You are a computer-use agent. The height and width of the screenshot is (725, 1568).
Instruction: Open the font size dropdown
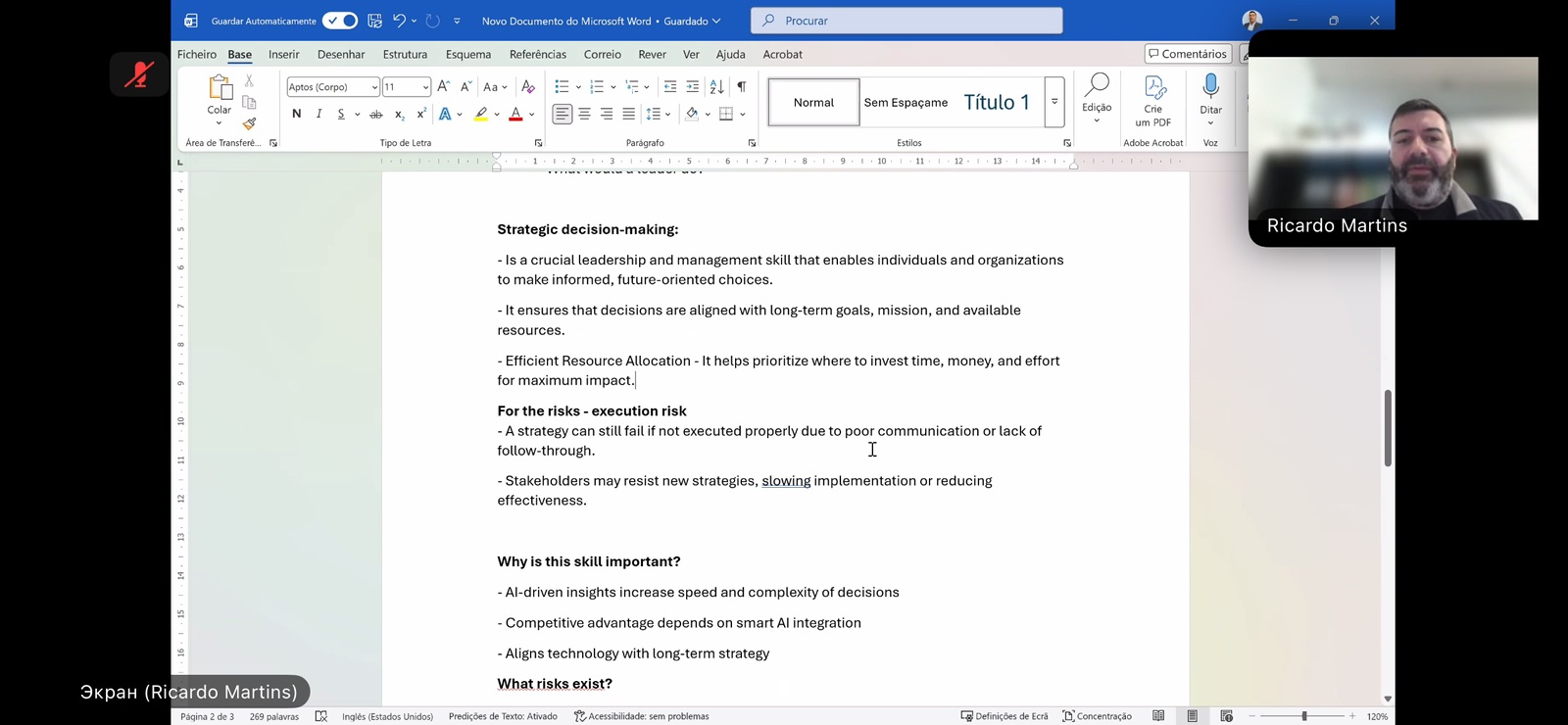[424, 87]
